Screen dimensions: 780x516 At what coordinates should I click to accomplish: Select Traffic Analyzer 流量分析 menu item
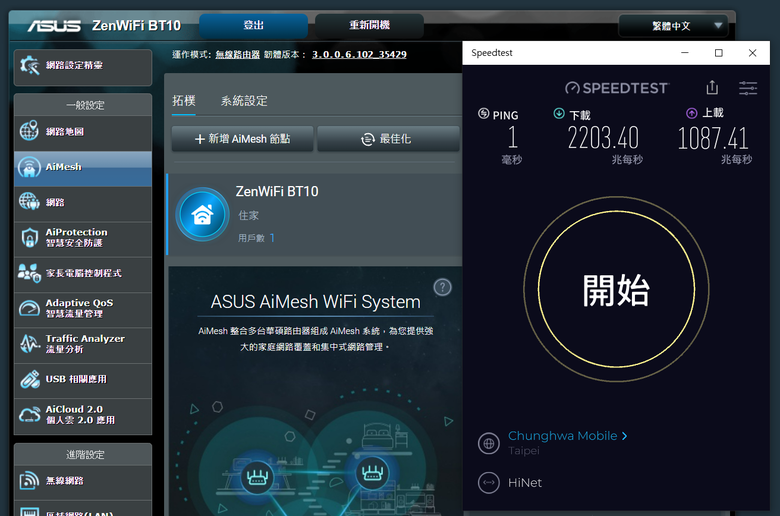click(83, 345)
